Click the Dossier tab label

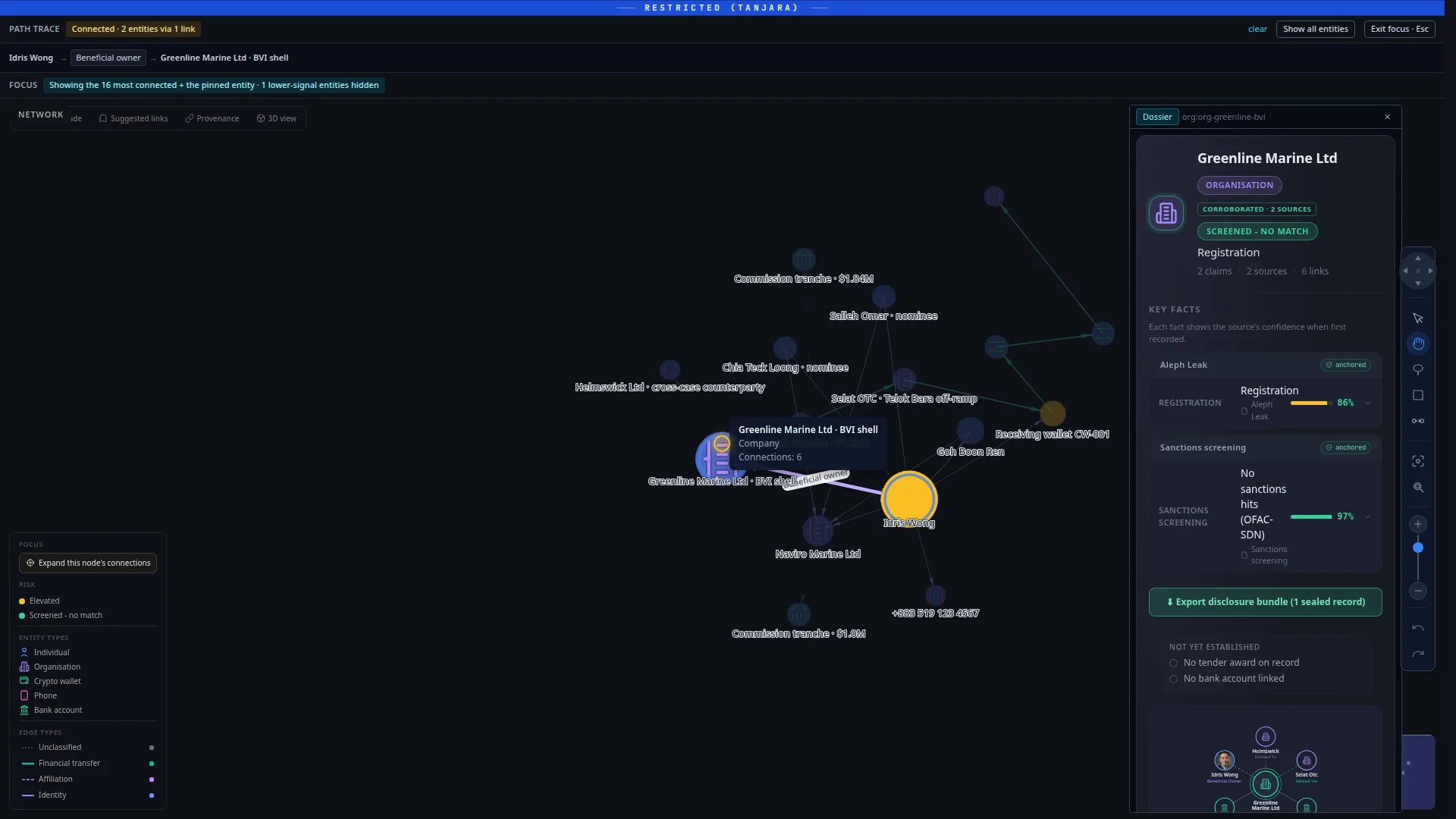[1156, 117]
